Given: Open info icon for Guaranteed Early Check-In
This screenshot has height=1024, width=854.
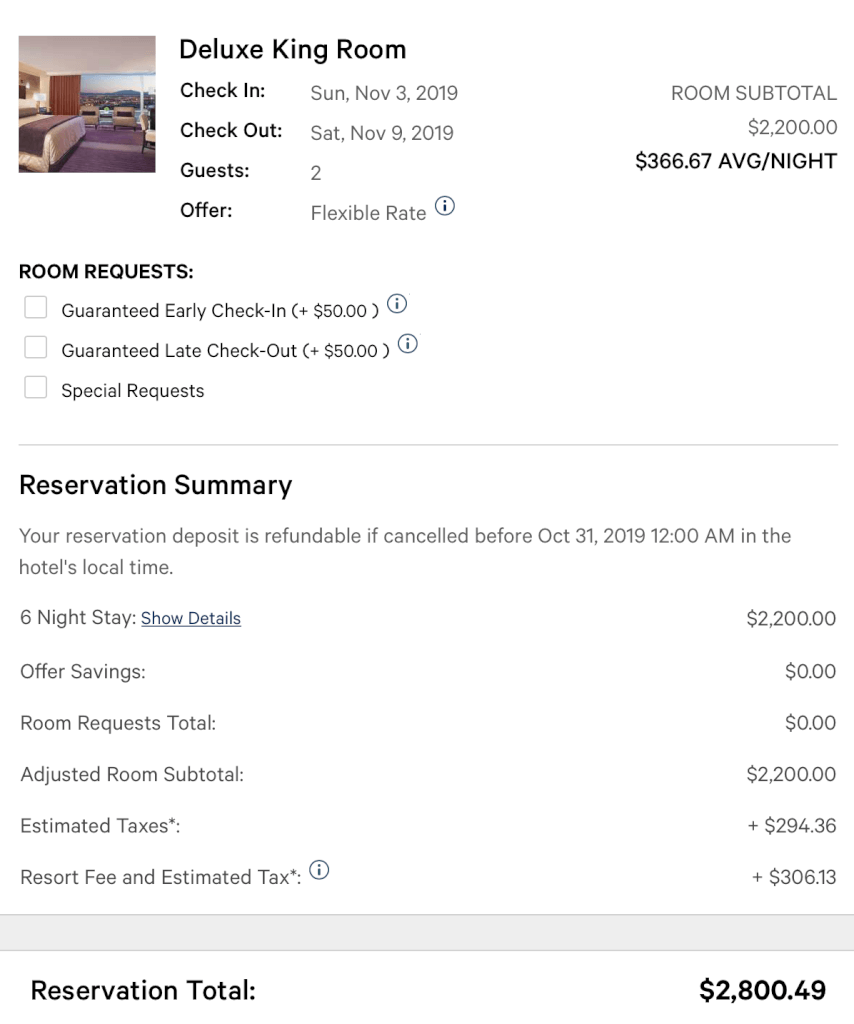Looking at the screenshot, I should (397, 304).
